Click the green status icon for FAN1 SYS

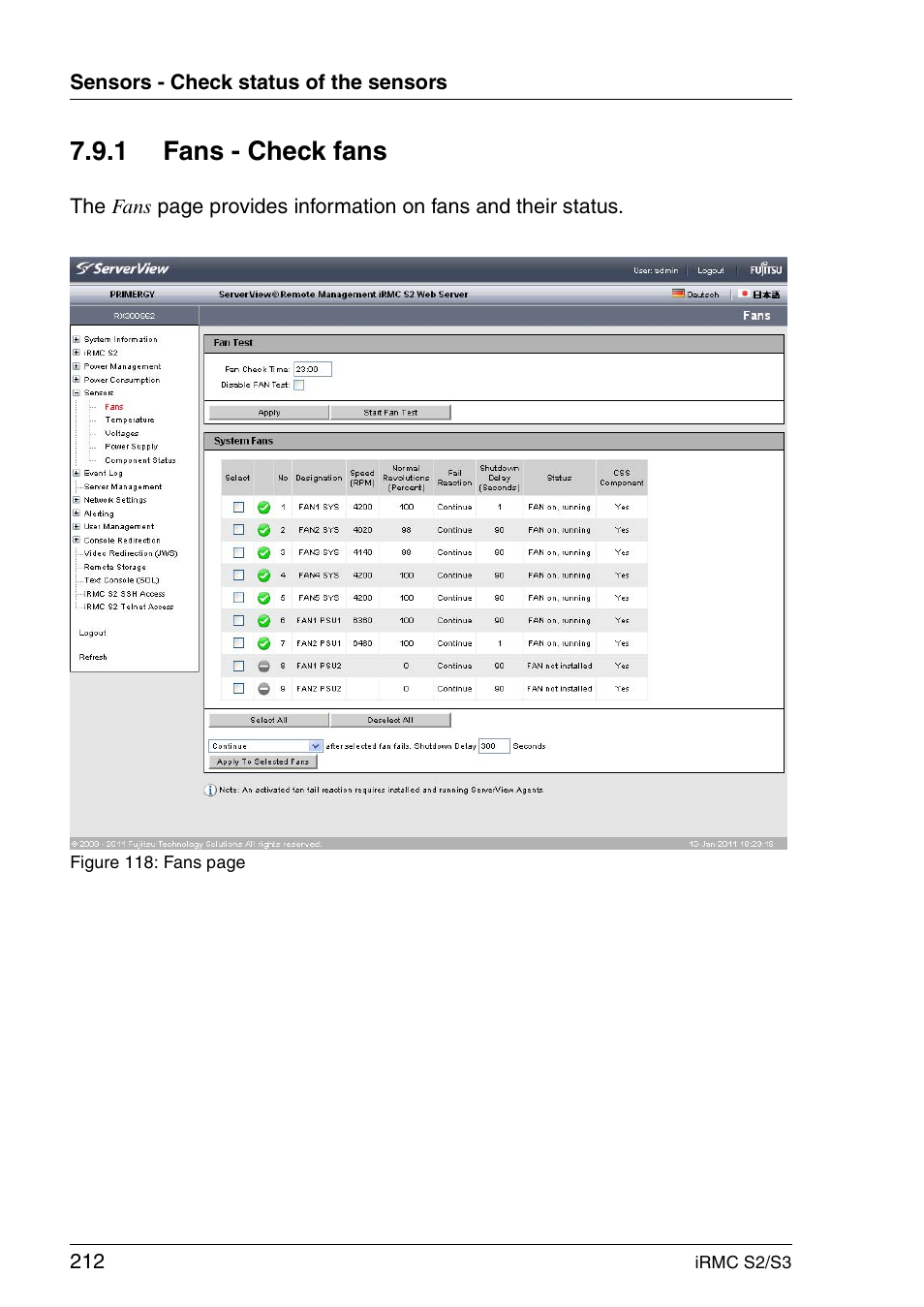pyautogui.click(x=263, y=508)
